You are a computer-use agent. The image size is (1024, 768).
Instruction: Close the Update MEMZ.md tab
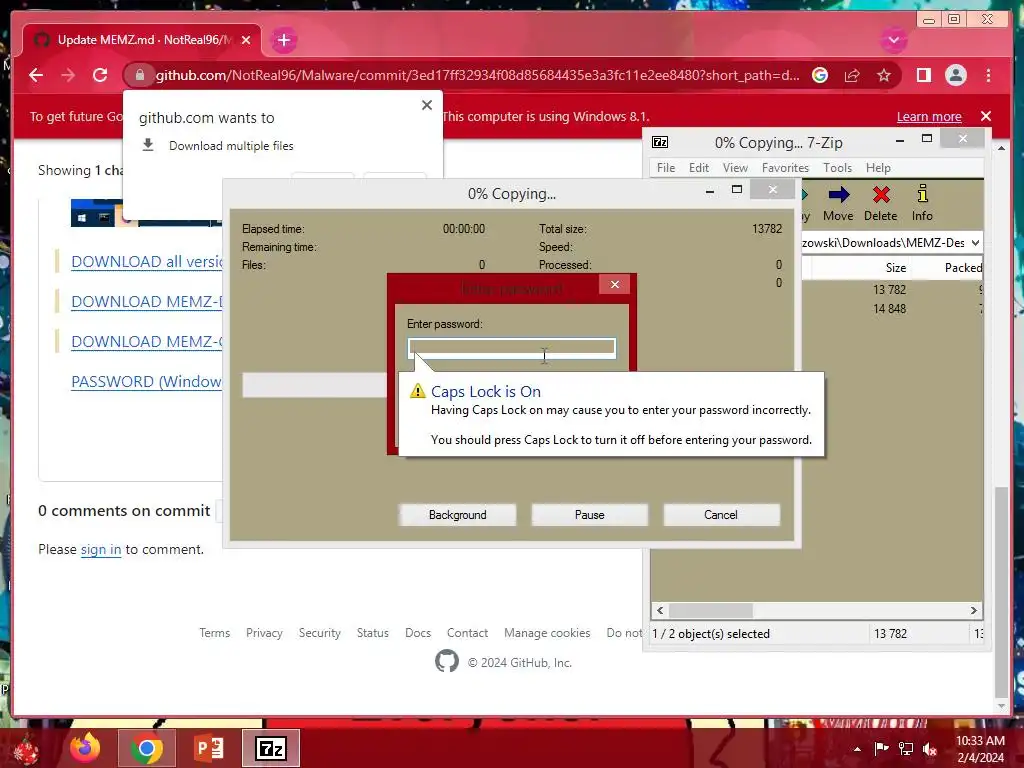pyautogui.click(x=246, y=40)
